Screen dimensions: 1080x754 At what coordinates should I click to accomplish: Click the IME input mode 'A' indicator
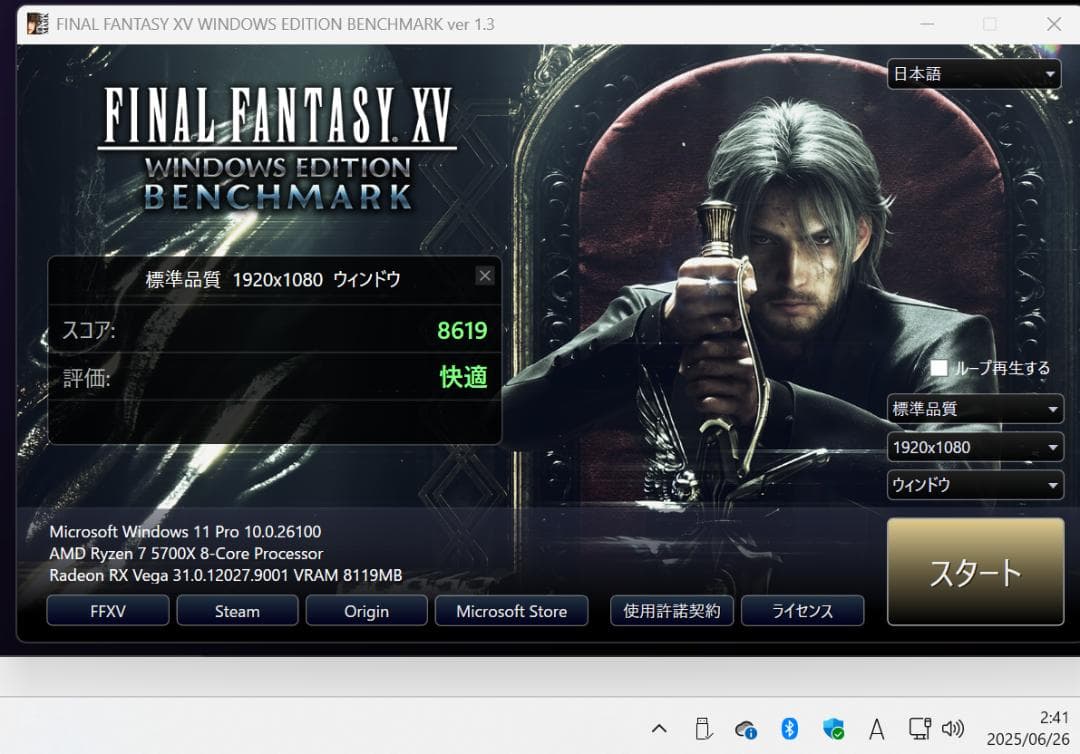877,728
